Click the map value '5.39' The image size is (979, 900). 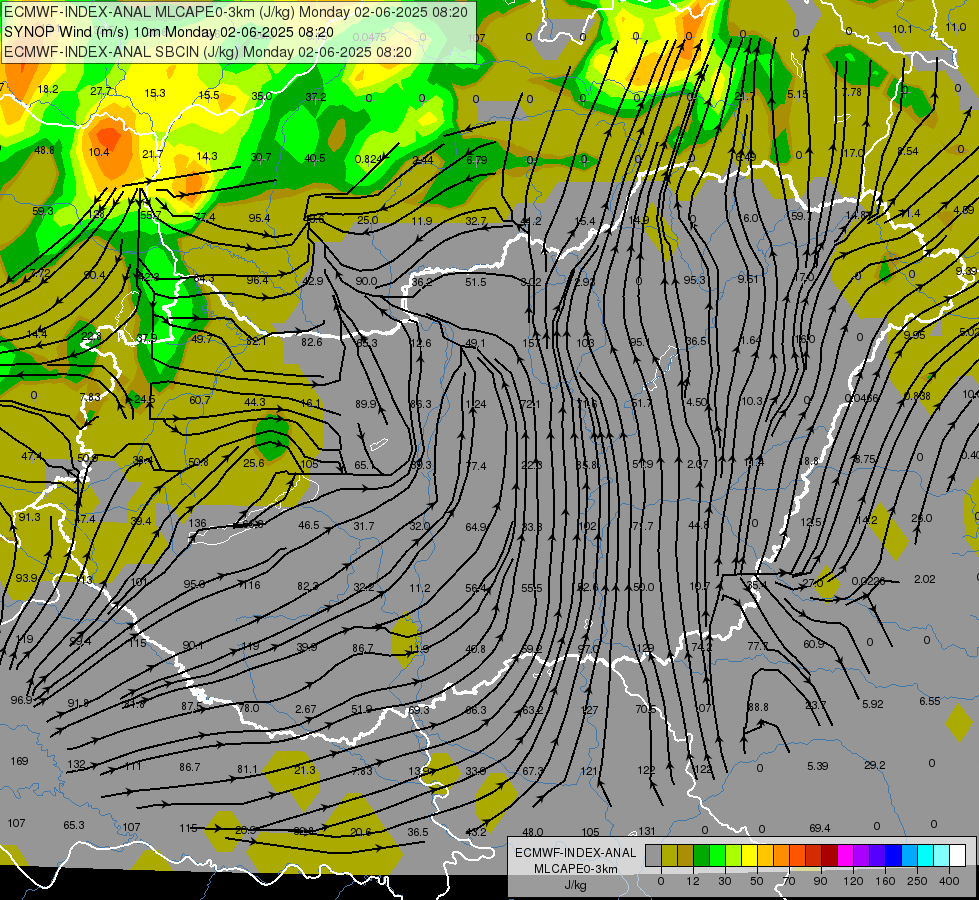pyautogui.click(x=818, y=766)
